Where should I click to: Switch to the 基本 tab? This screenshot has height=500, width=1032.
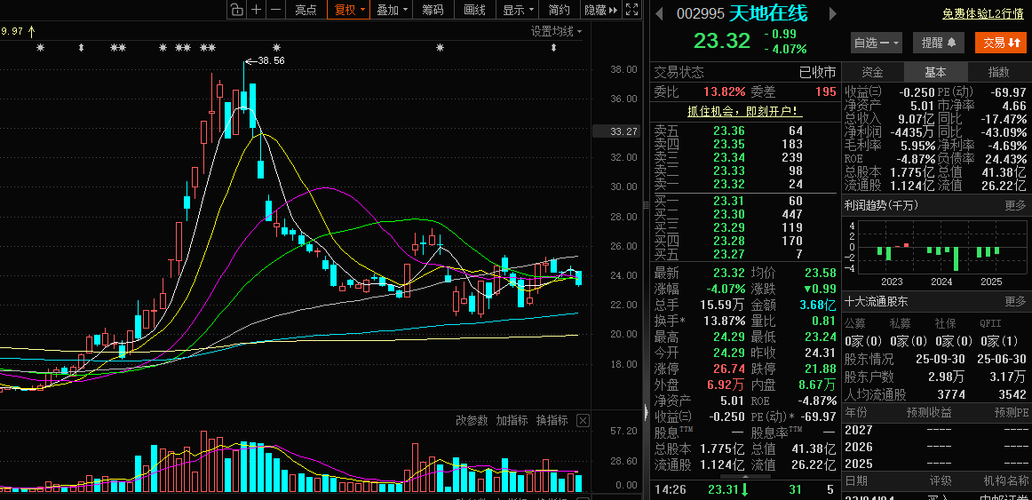(935, 72)
